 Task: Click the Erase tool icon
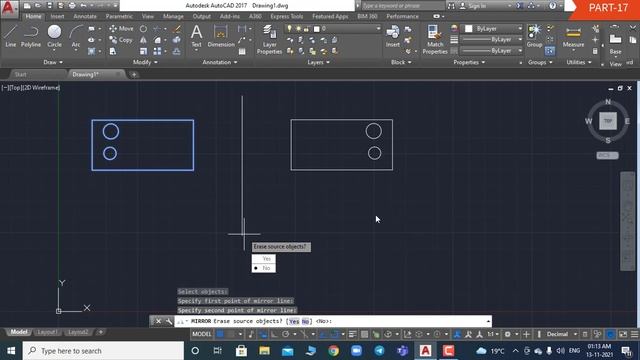tap(177, 29)
